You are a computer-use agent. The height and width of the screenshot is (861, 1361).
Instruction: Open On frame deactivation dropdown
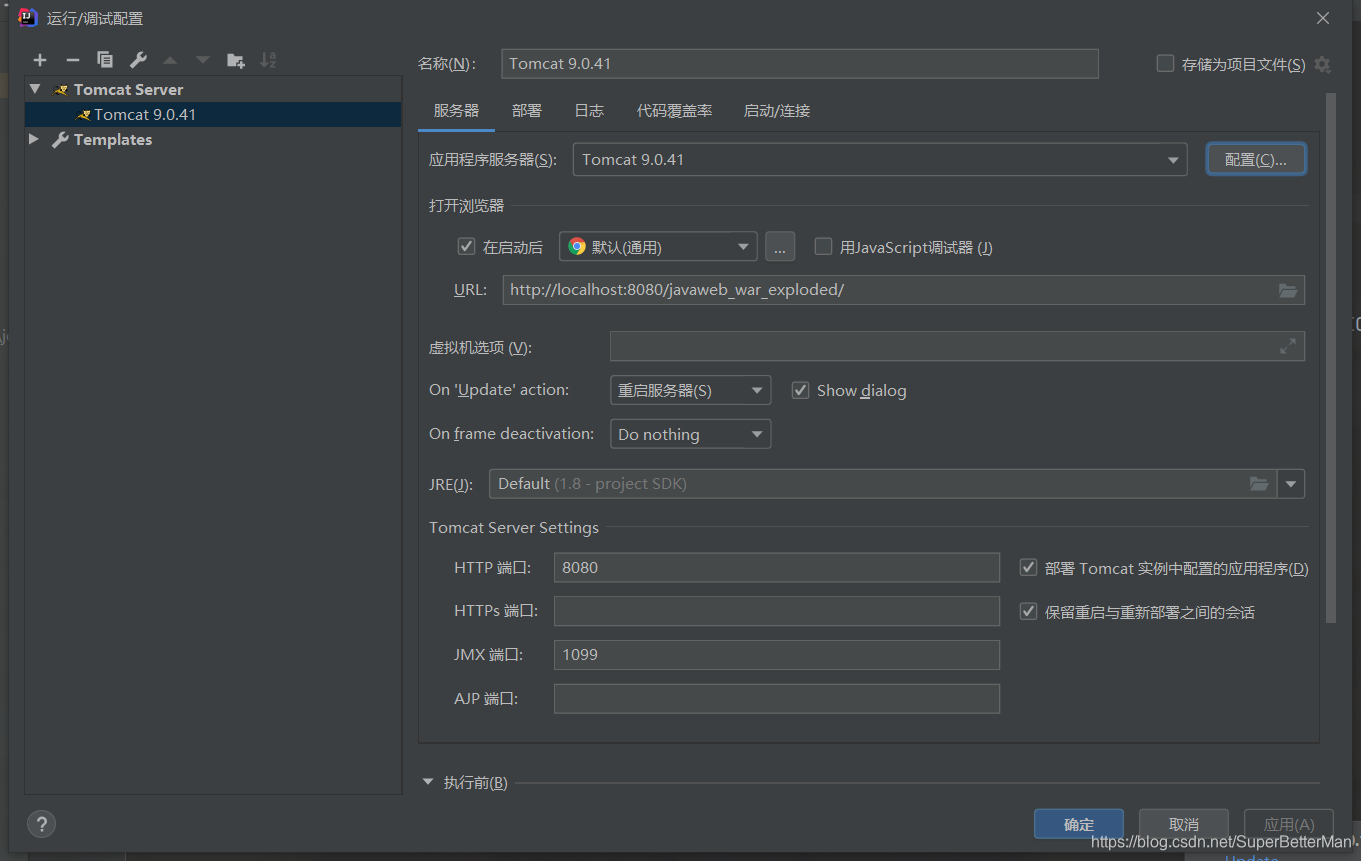click(690, 434)
